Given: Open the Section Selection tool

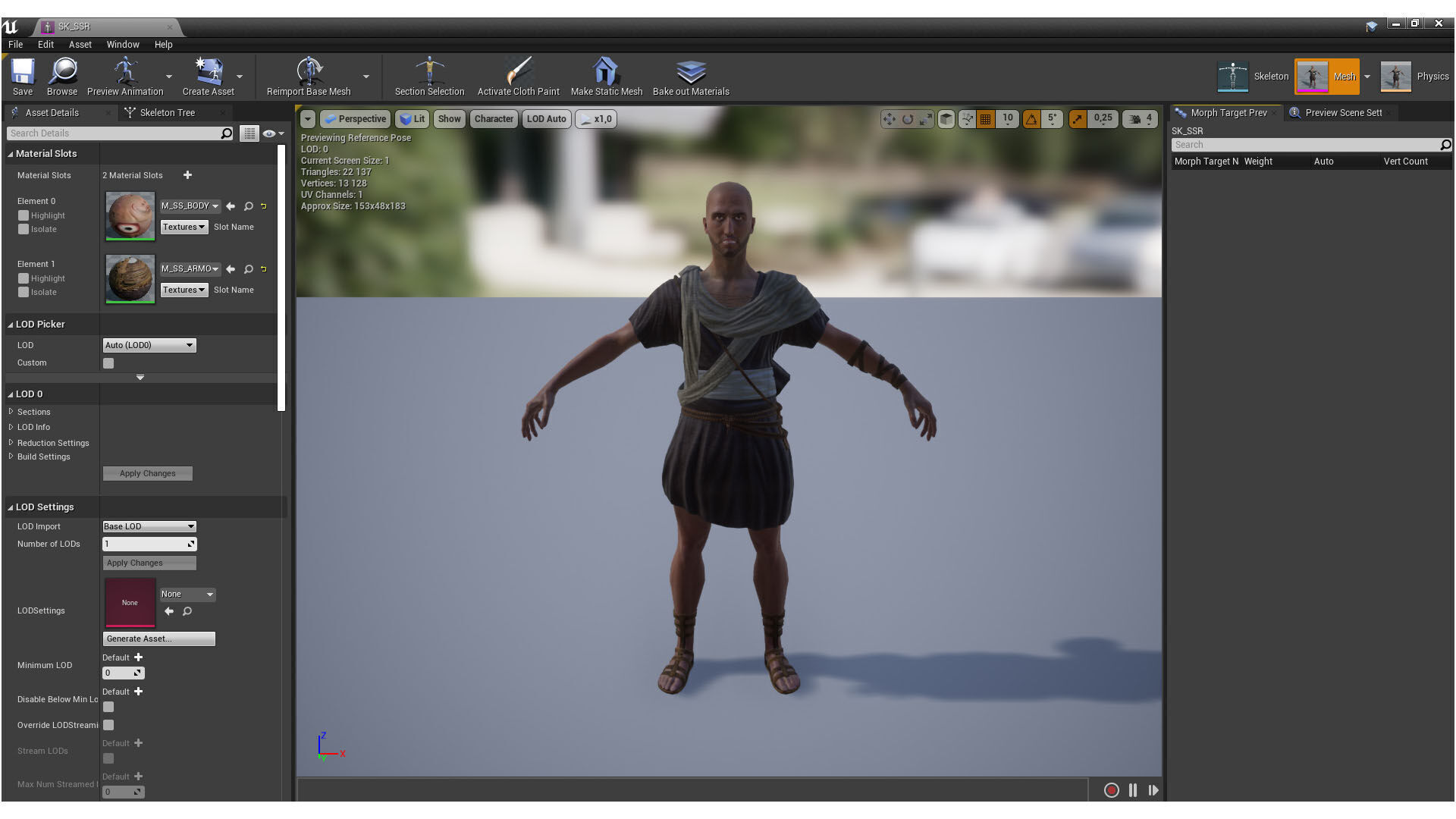Looking at the screenshot, I should (429, 73).
